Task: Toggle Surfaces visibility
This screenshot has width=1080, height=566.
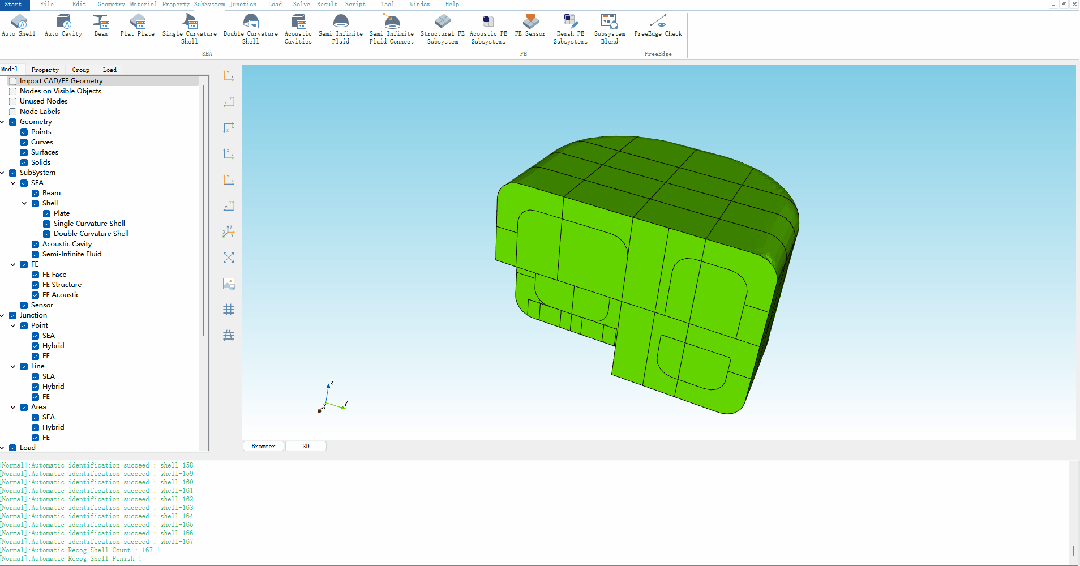Action: click(x=24, y=152)
